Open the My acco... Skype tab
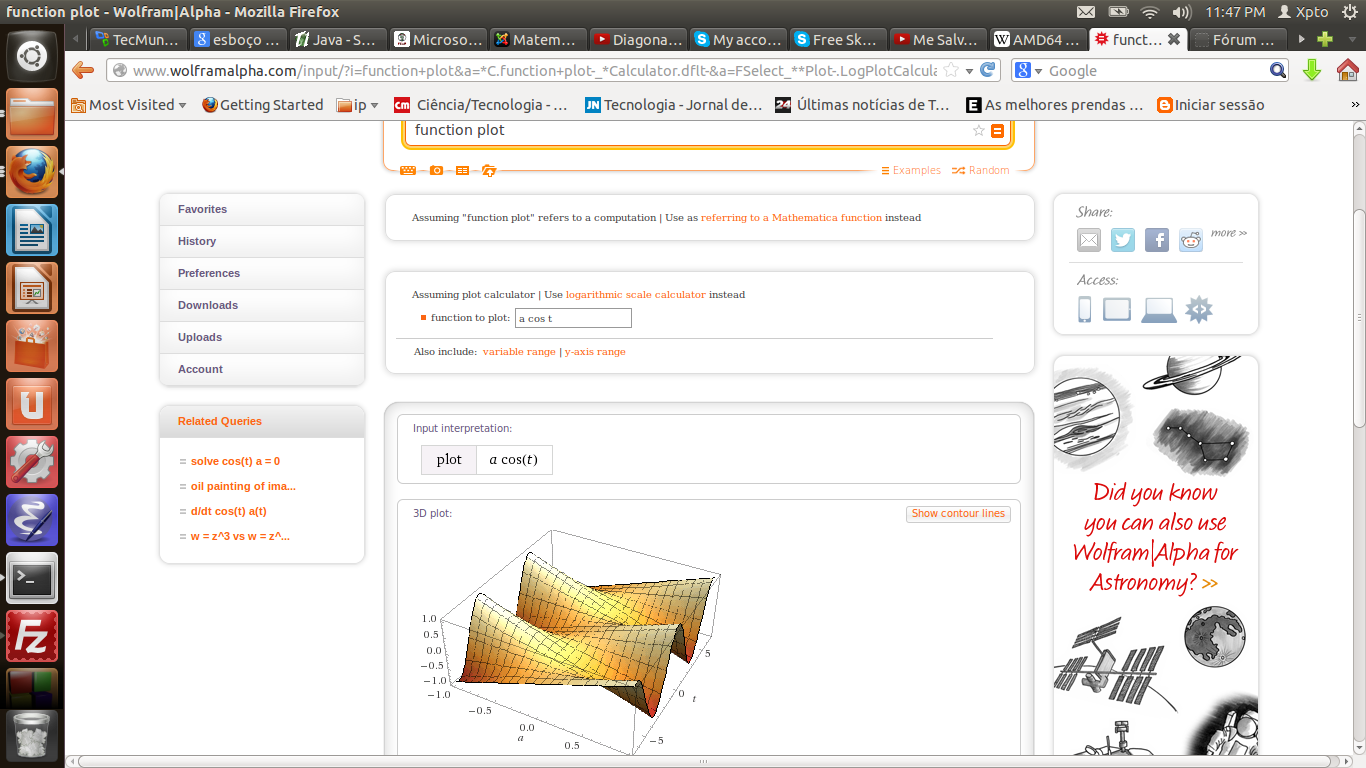This screenshot has height=768, width=1366. click(x=738, y=40)
